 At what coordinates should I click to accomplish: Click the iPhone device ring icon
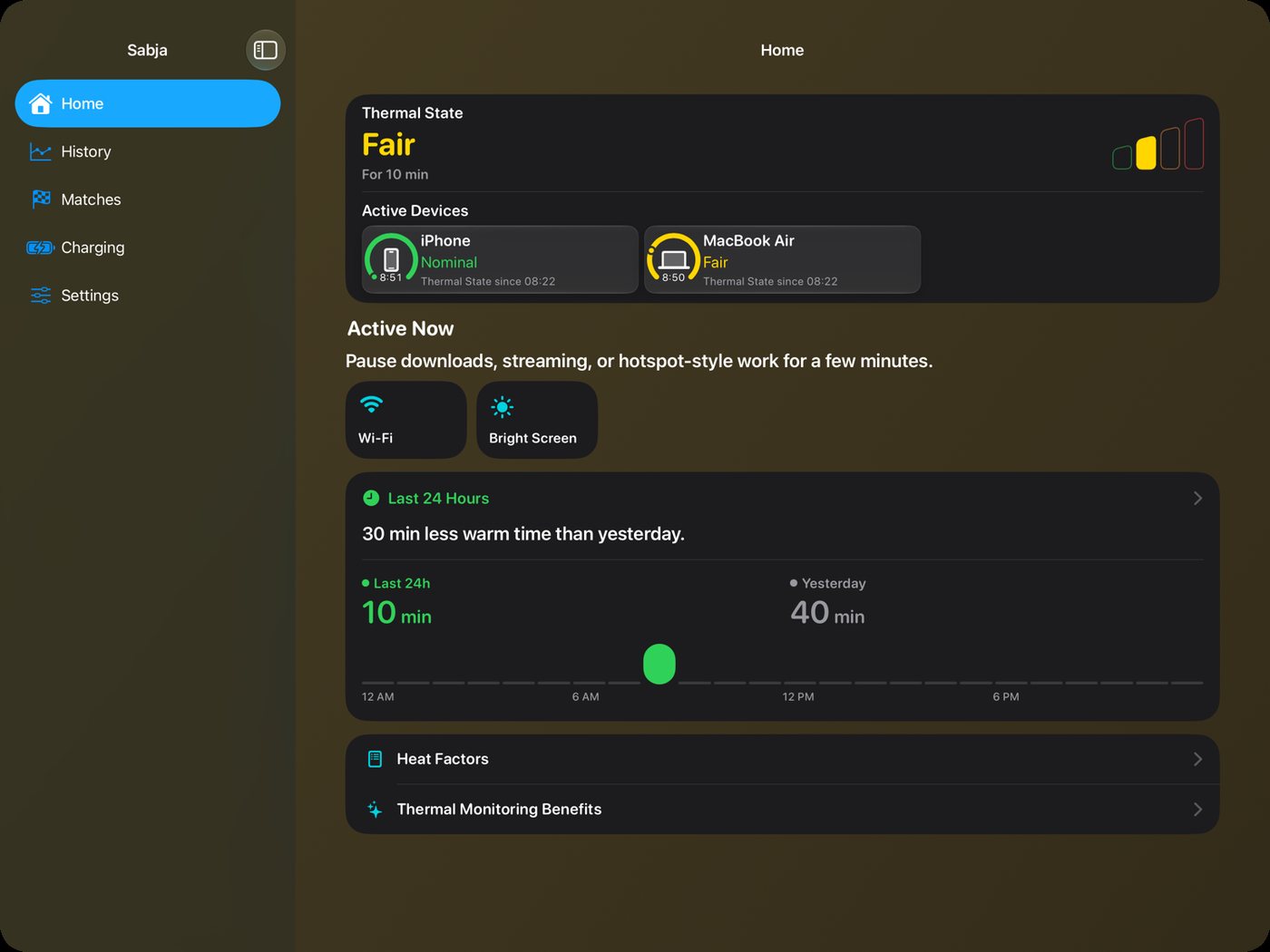391,259
